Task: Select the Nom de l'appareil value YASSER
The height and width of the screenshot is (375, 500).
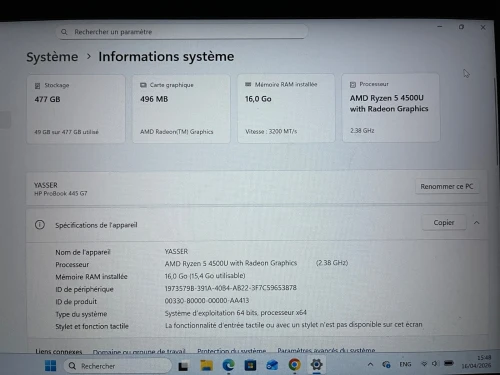Action: 176,251
